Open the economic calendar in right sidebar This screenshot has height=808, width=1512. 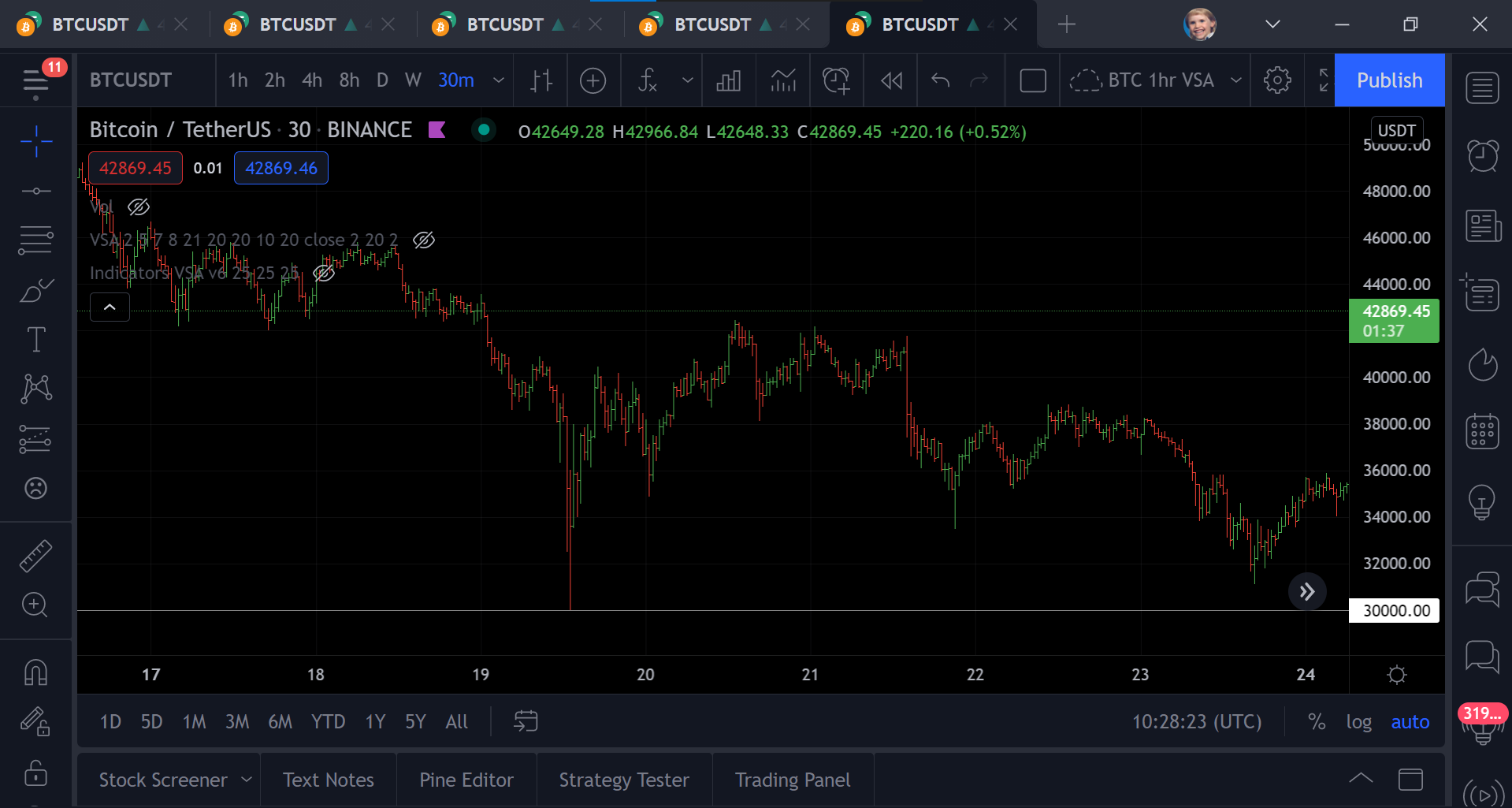point(1482,431)
